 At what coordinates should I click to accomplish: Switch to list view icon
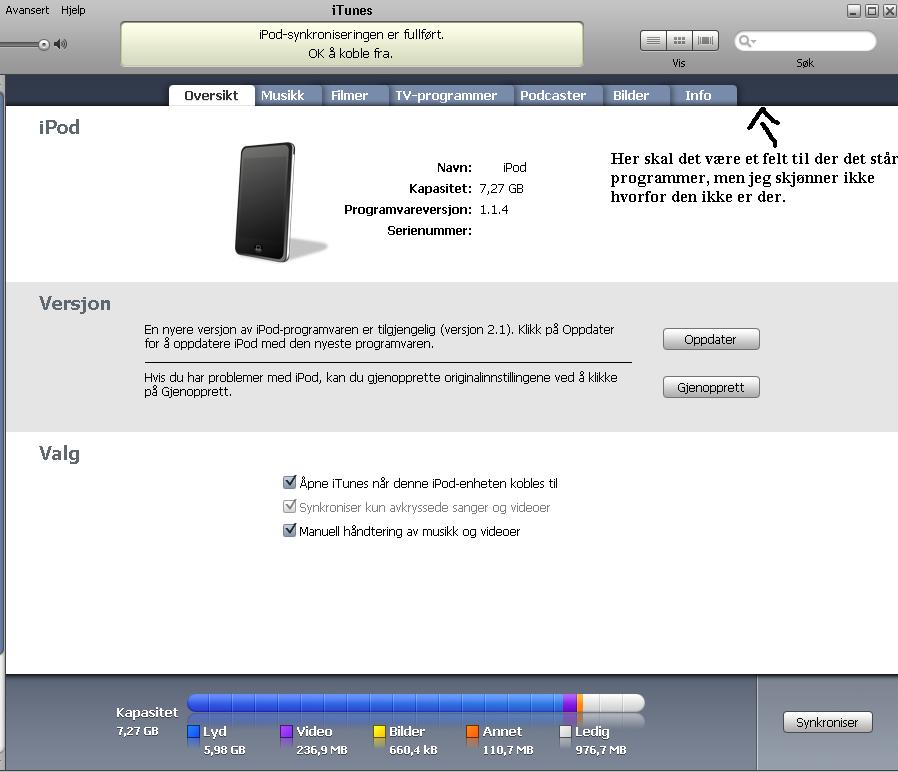pos(653,41)
